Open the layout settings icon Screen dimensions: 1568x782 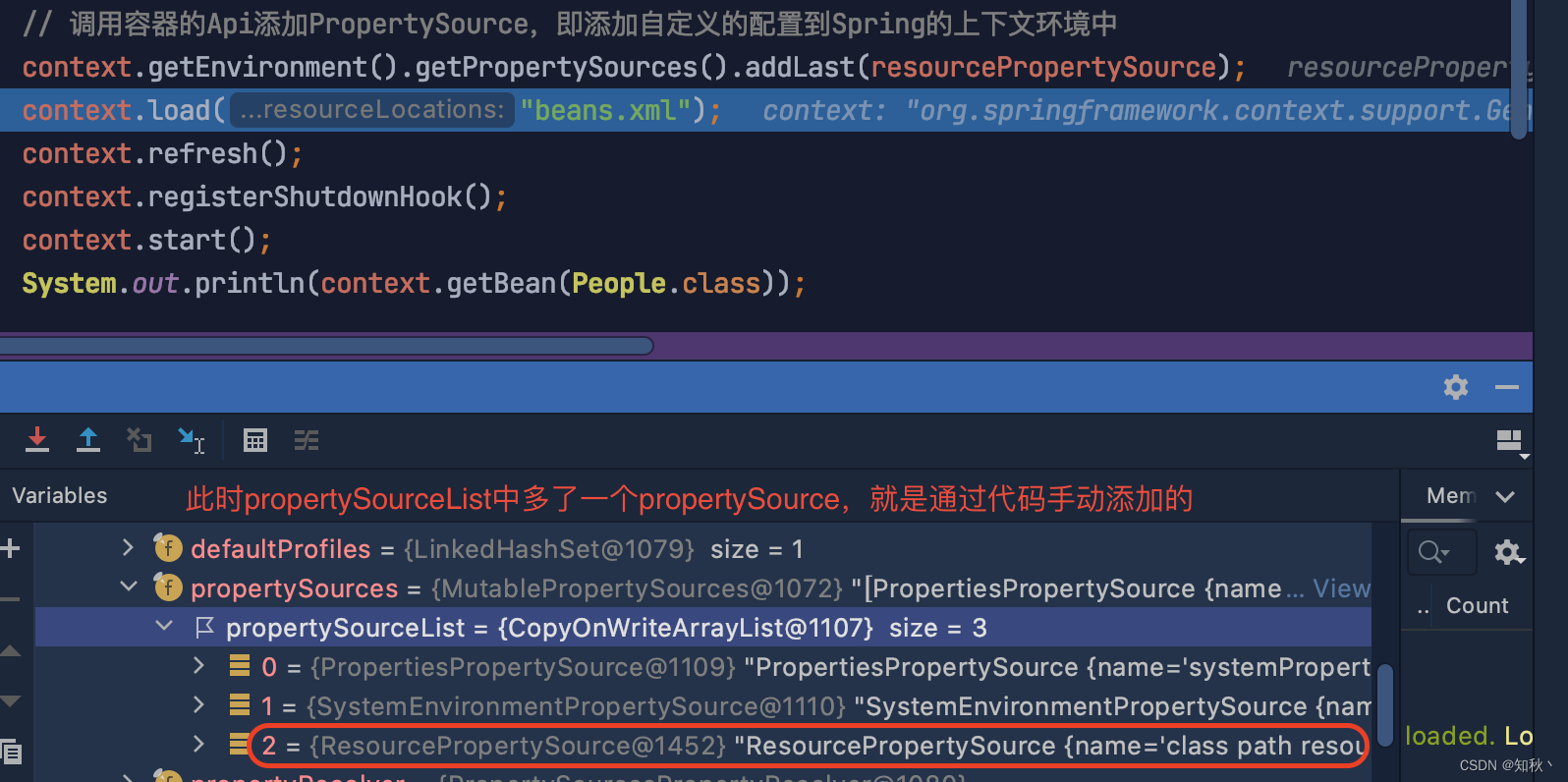[1510, 442]
